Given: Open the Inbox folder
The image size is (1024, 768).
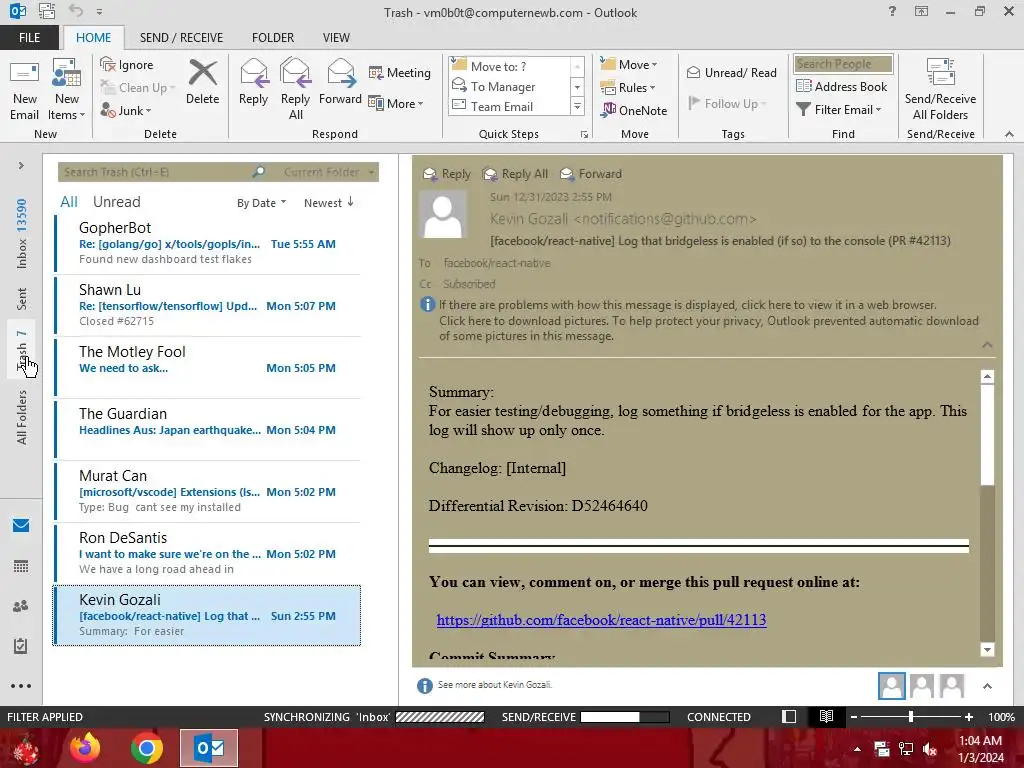Looking at the screenshot, I should tap(22, 233).
